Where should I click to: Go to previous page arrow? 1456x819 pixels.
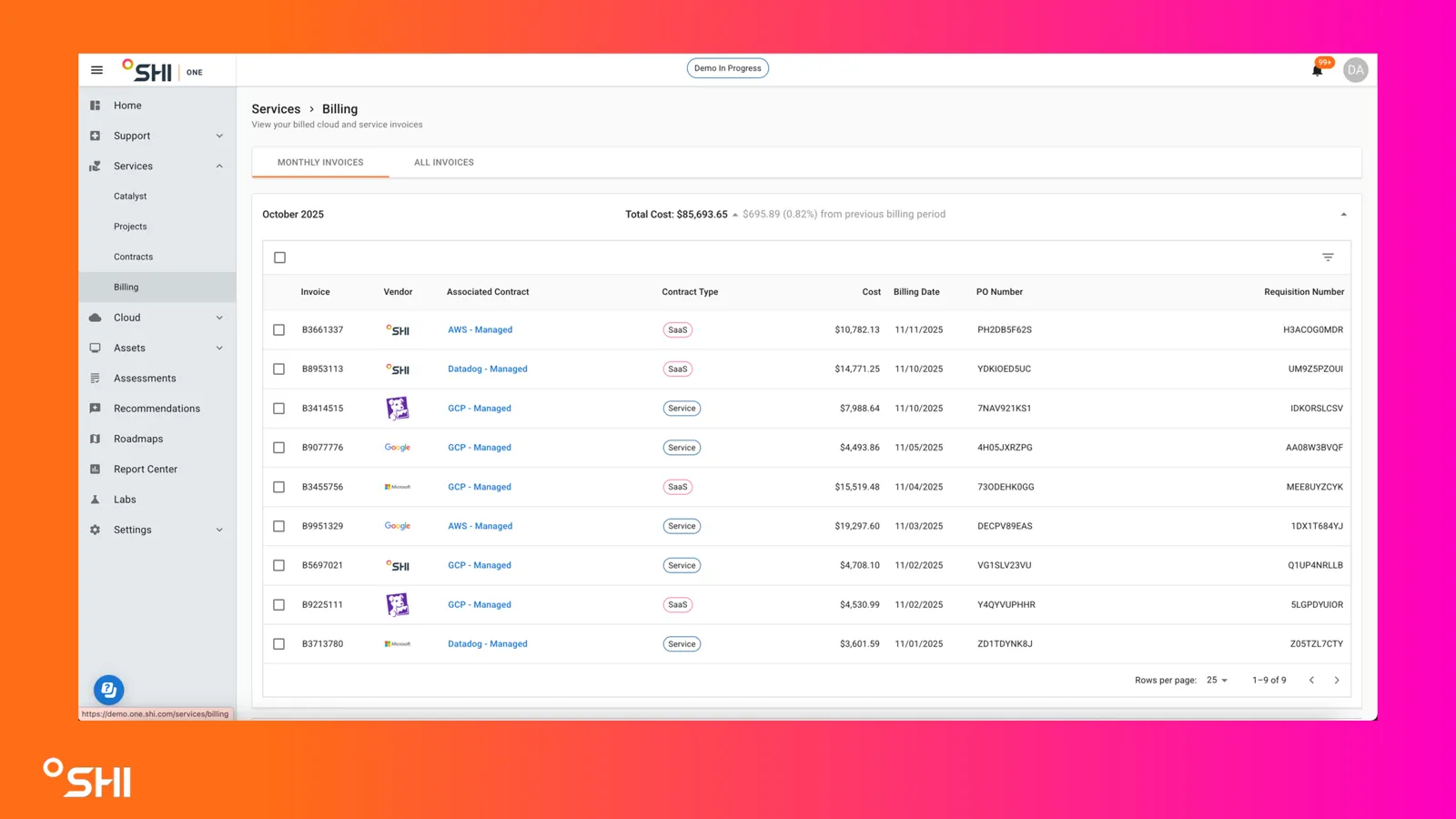pyautogui.click(x=1311, y=681)
